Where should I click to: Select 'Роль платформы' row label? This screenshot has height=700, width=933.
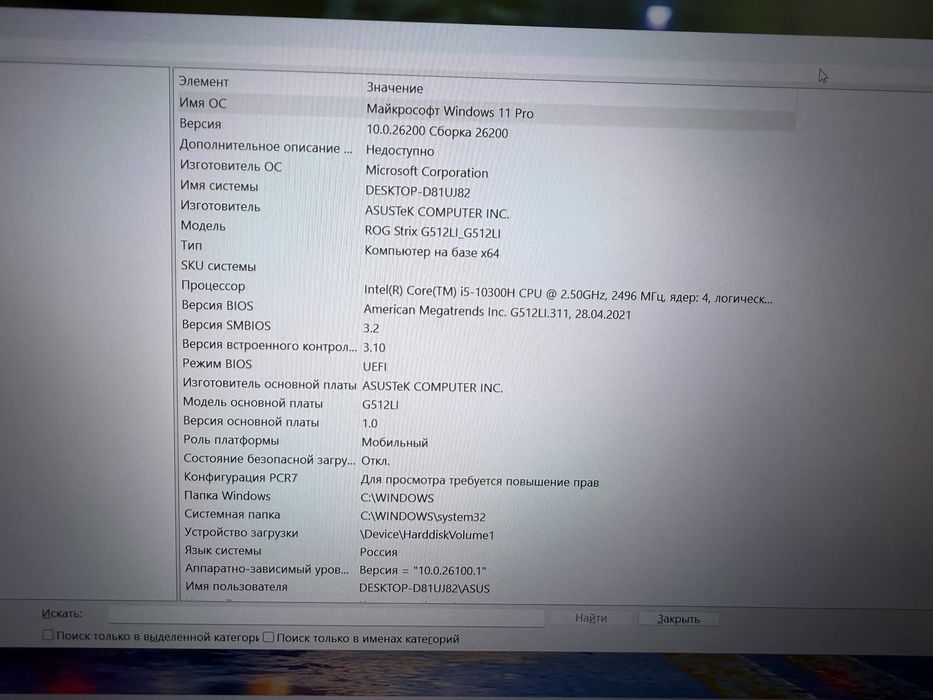[x=231, y=440]
